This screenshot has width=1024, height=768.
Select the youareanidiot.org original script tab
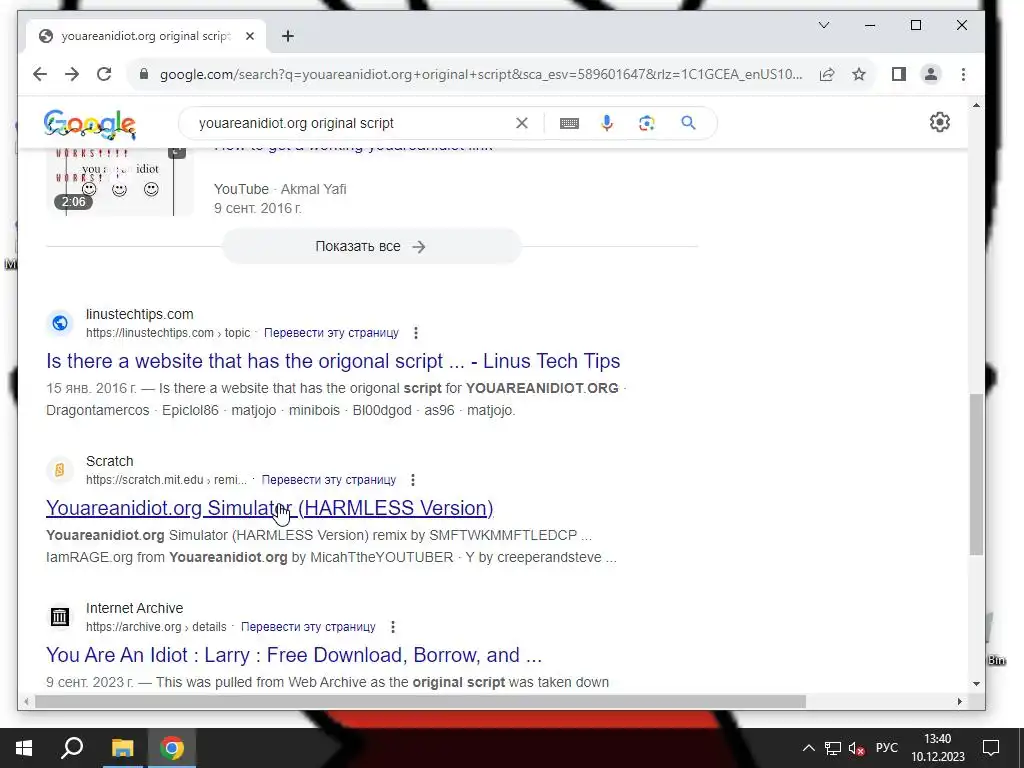click(146, 36)
